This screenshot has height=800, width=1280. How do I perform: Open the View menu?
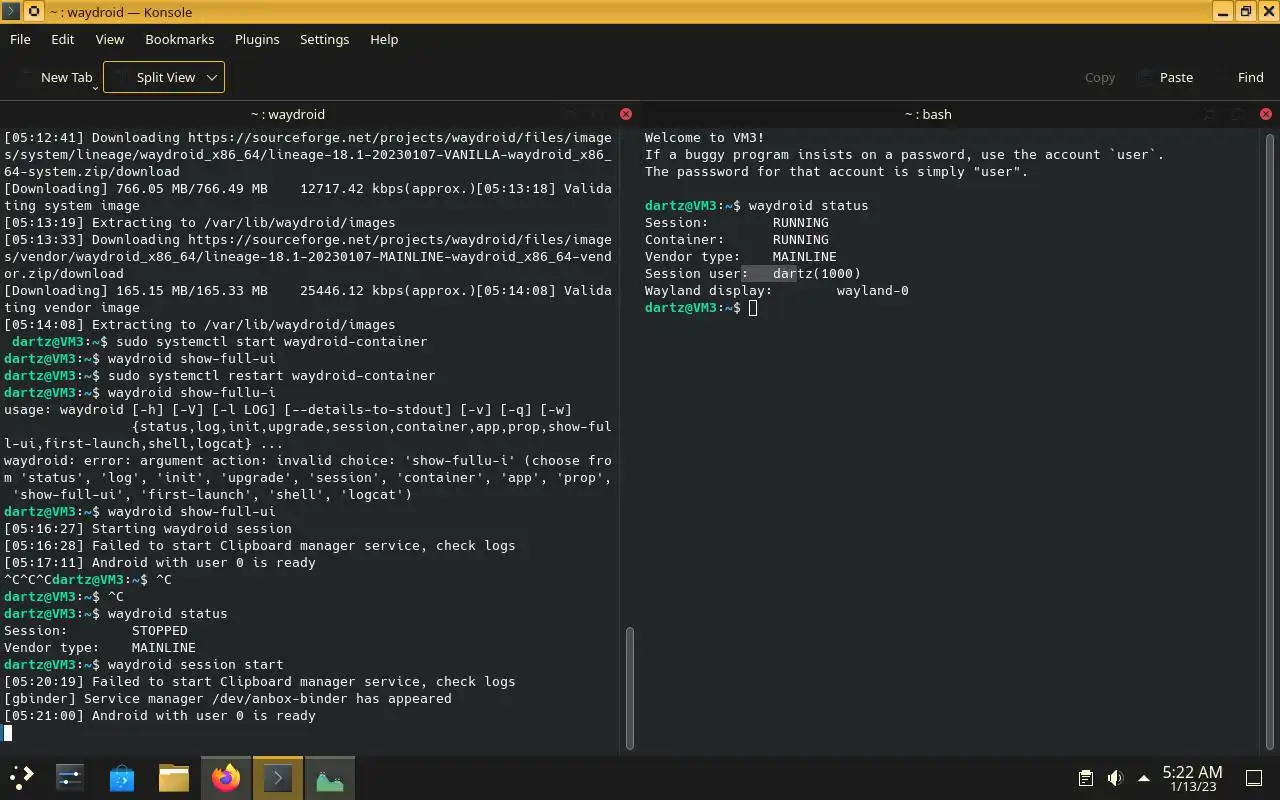point(110,39)
